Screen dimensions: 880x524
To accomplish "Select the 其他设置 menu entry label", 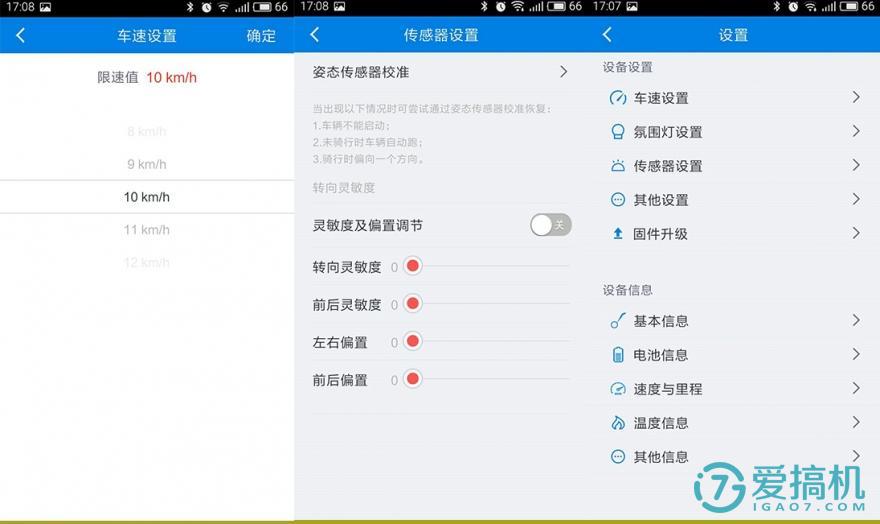I will click(x=661, y=200).
